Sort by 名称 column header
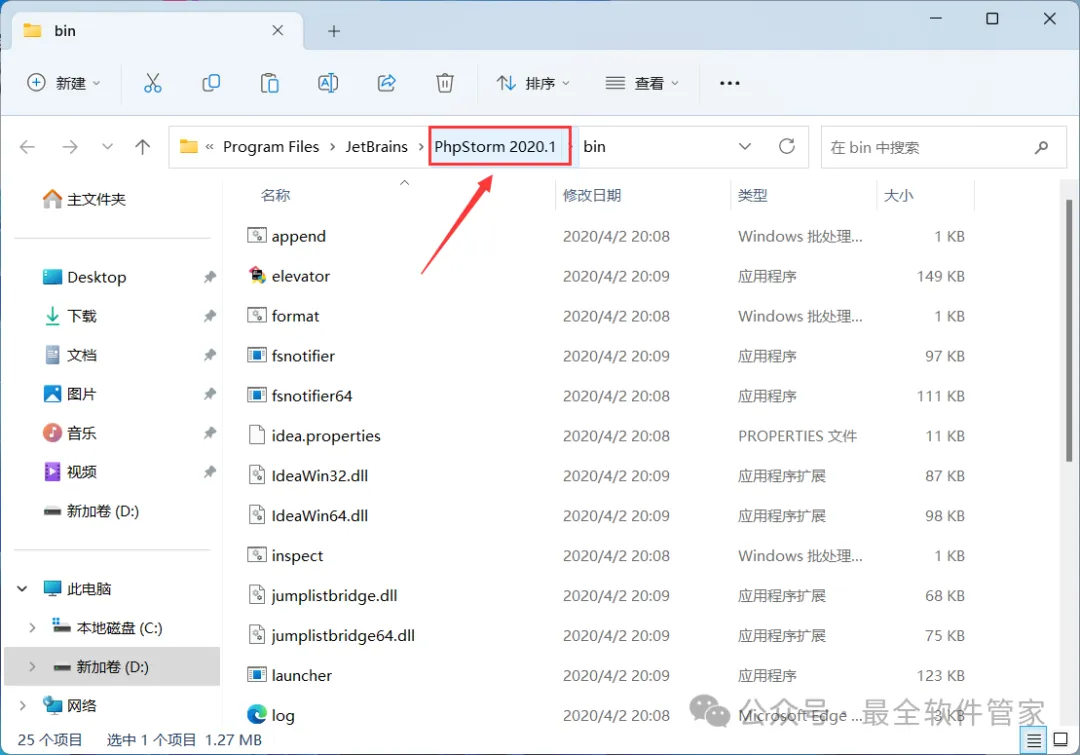The image size is (1080, 755). 276,196
